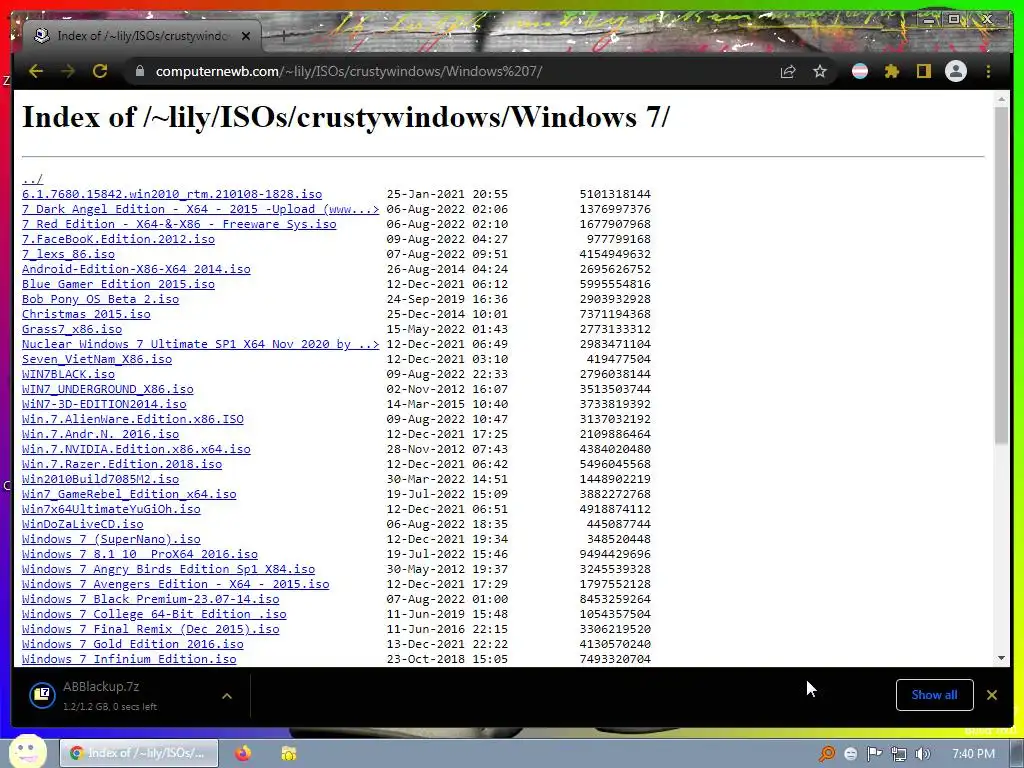1024x768 pixels.
Task: Open the network status tray icon
Action: (x=899, y=754)
